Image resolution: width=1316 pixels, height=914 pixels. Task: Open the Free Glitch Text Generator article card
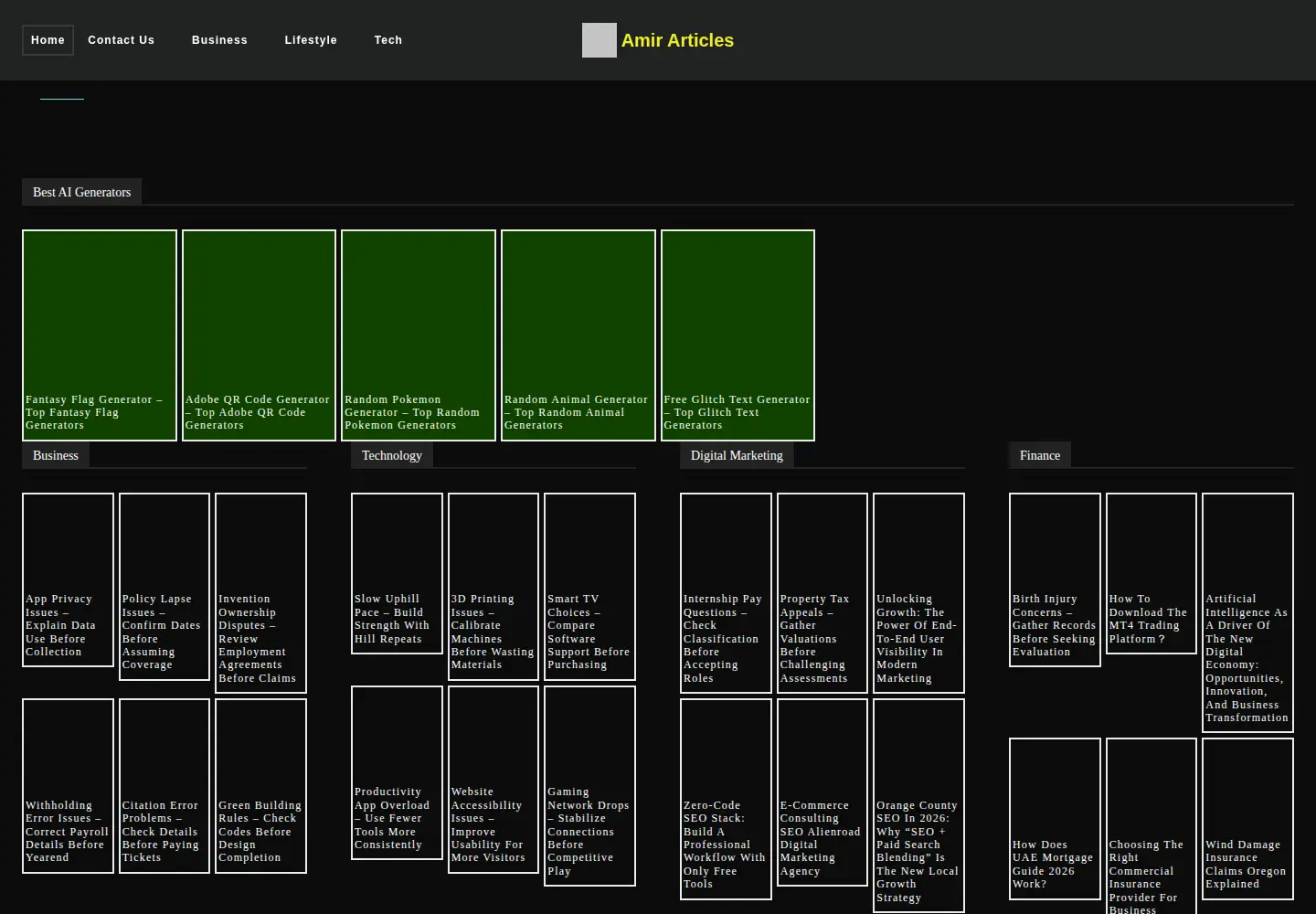[738, 335]
